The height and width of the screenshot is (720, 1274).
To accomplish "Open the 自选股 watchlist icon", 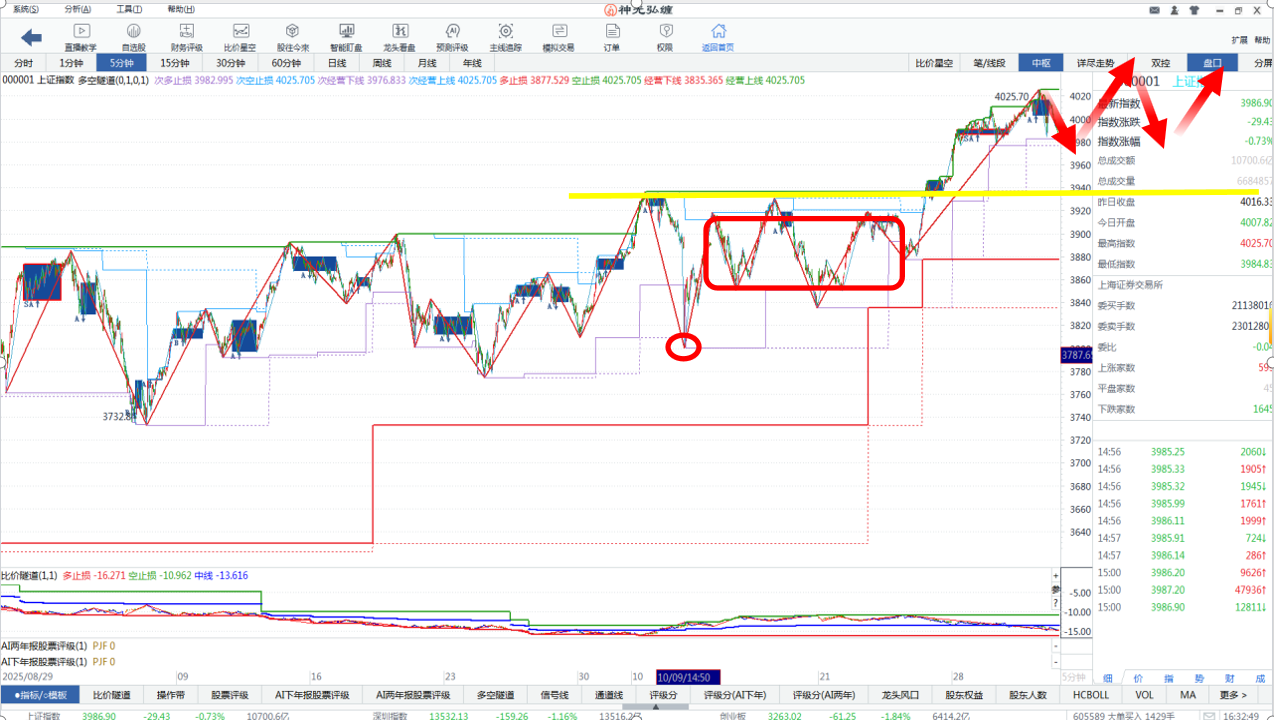I will (x=133, y=38).
